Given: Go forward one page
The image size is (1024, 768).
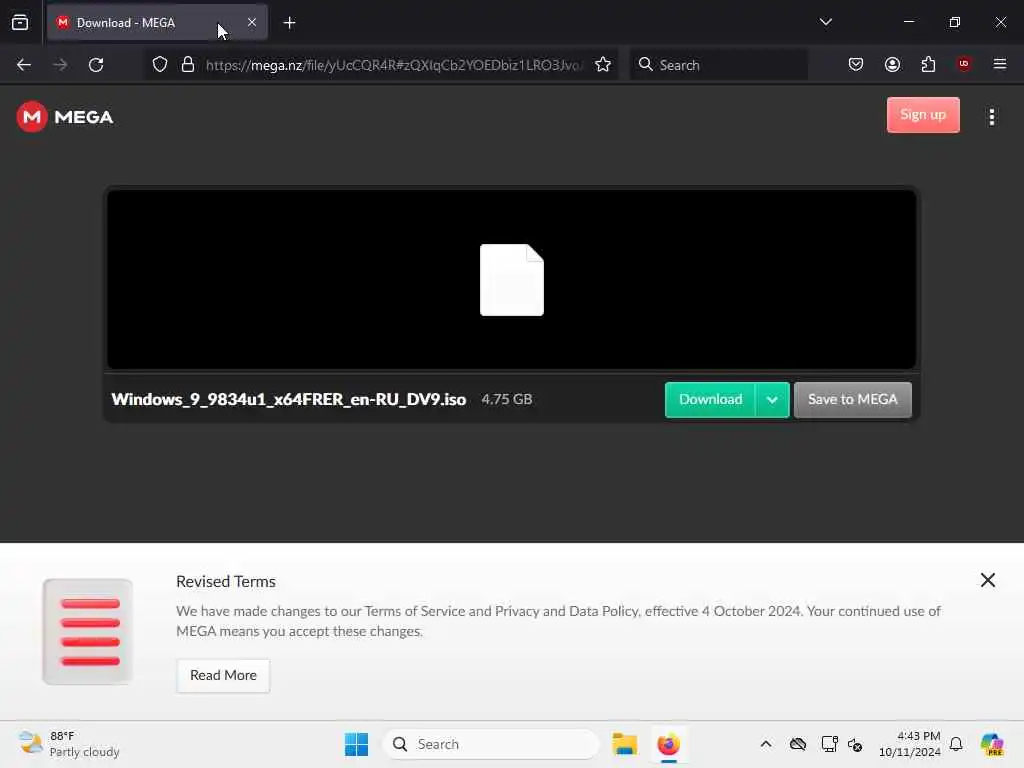Looking at the screenshot, I should point(60,65).
